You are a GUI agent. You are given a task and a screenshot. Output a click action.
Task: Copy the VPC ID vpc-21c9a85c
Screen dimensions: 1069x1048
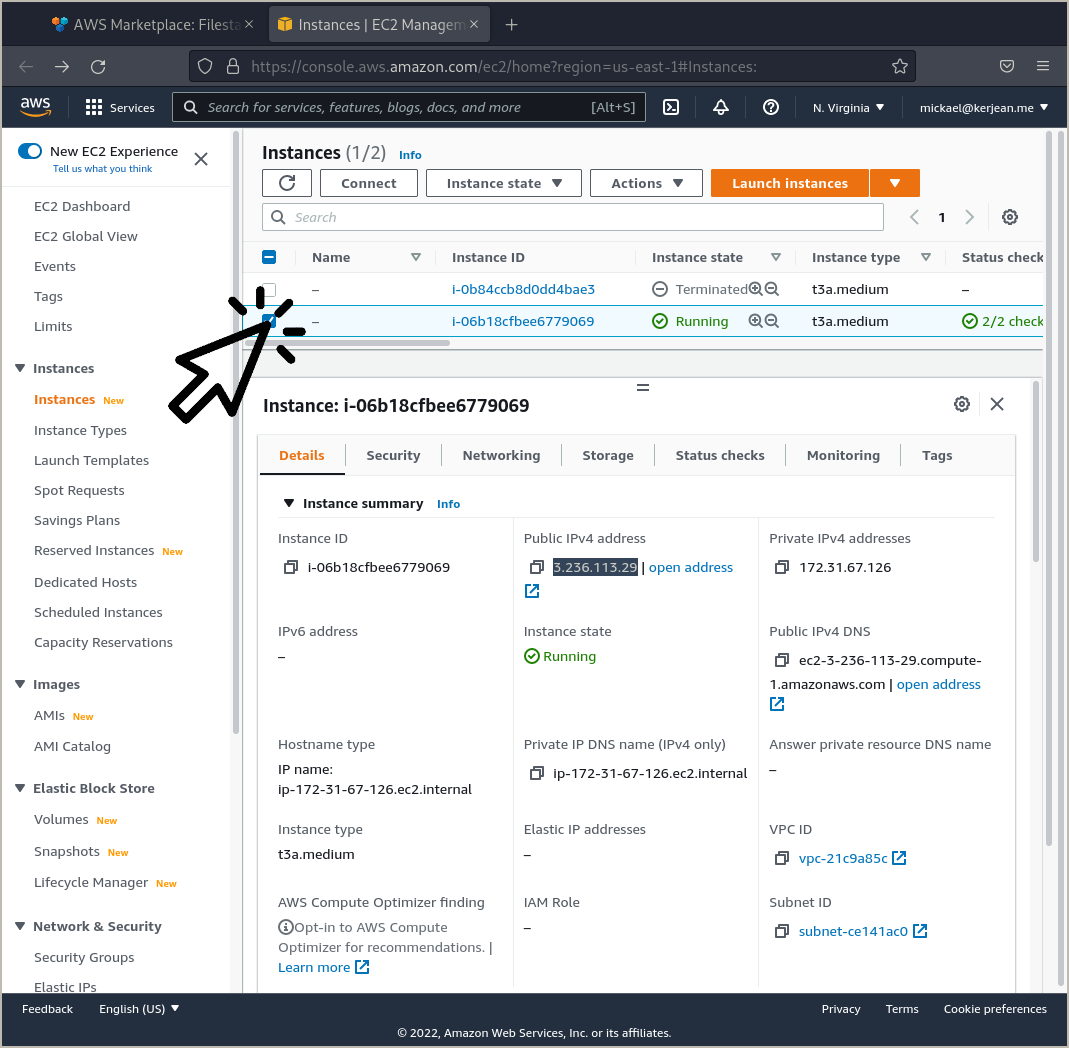coord(782,858)
